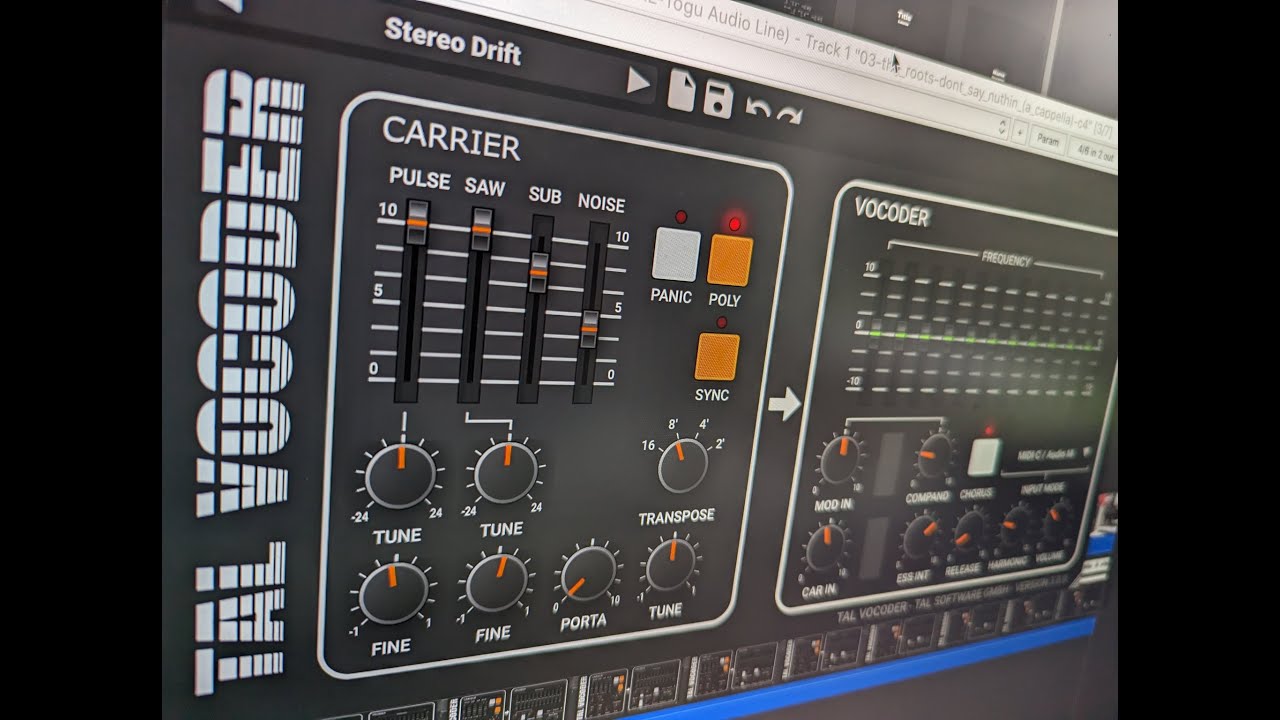Click the Param button in host window
The height and width of the screenshot is (720, 1280).
1047,140
